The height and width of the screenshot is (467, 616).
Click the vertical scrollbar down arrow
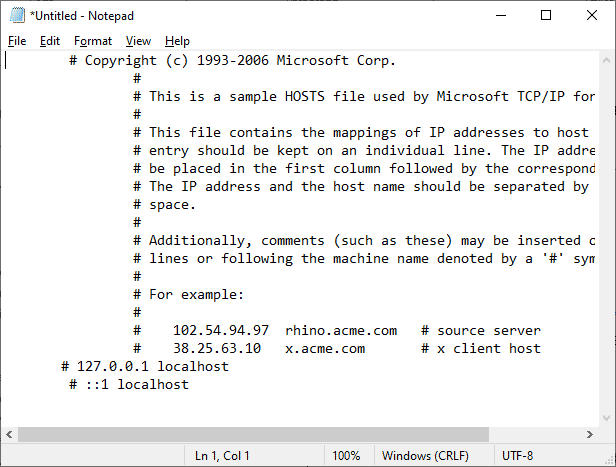pyautogui.click(x=606, y=418)
